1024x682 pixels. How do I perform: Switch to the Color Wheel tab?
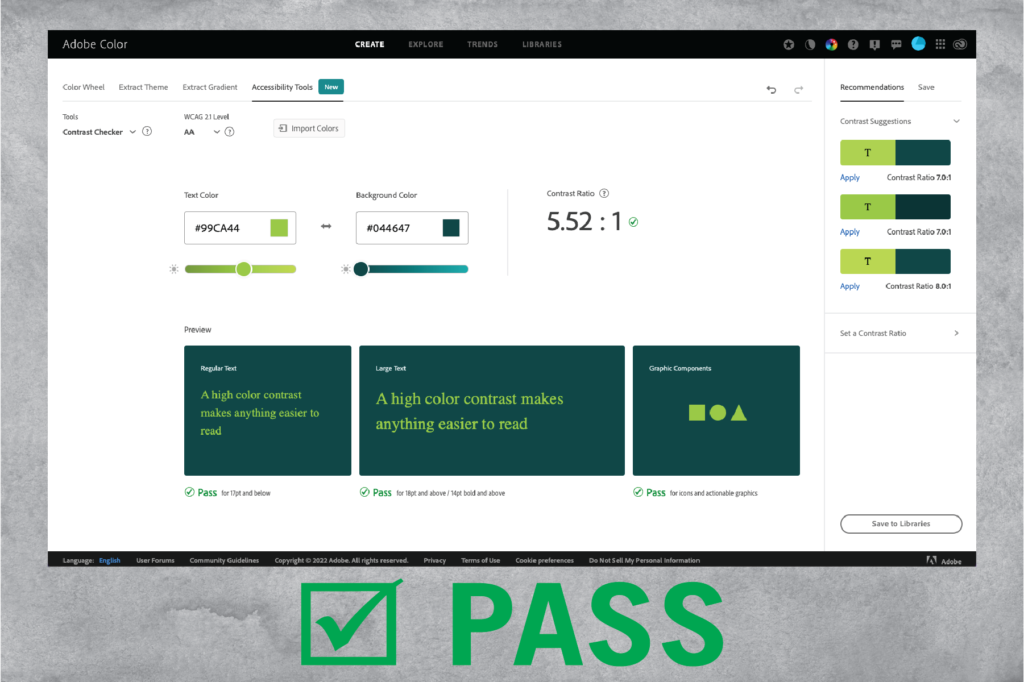tap(84, 87)
